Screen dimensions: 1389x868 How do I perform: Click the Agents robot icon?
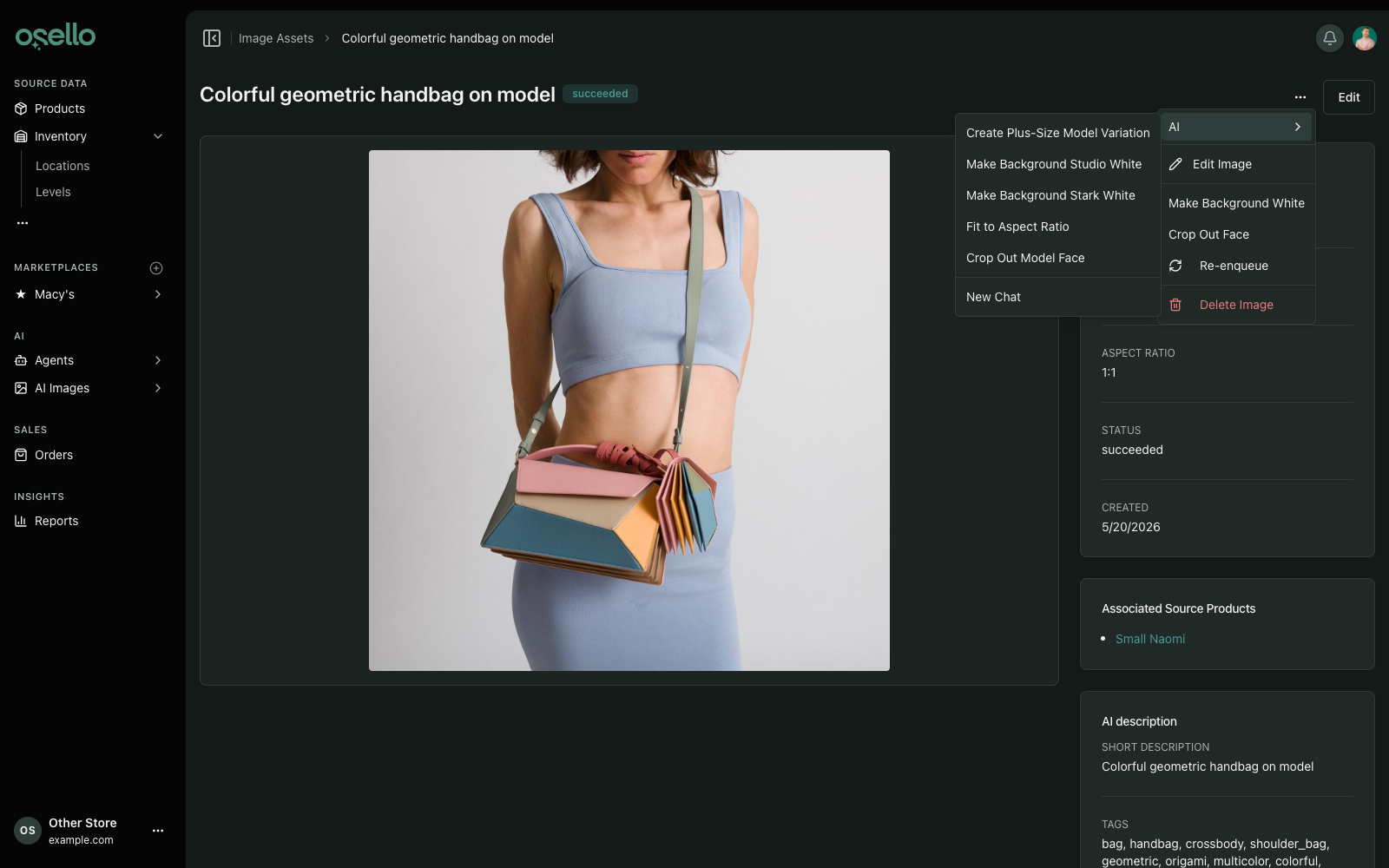21,360
